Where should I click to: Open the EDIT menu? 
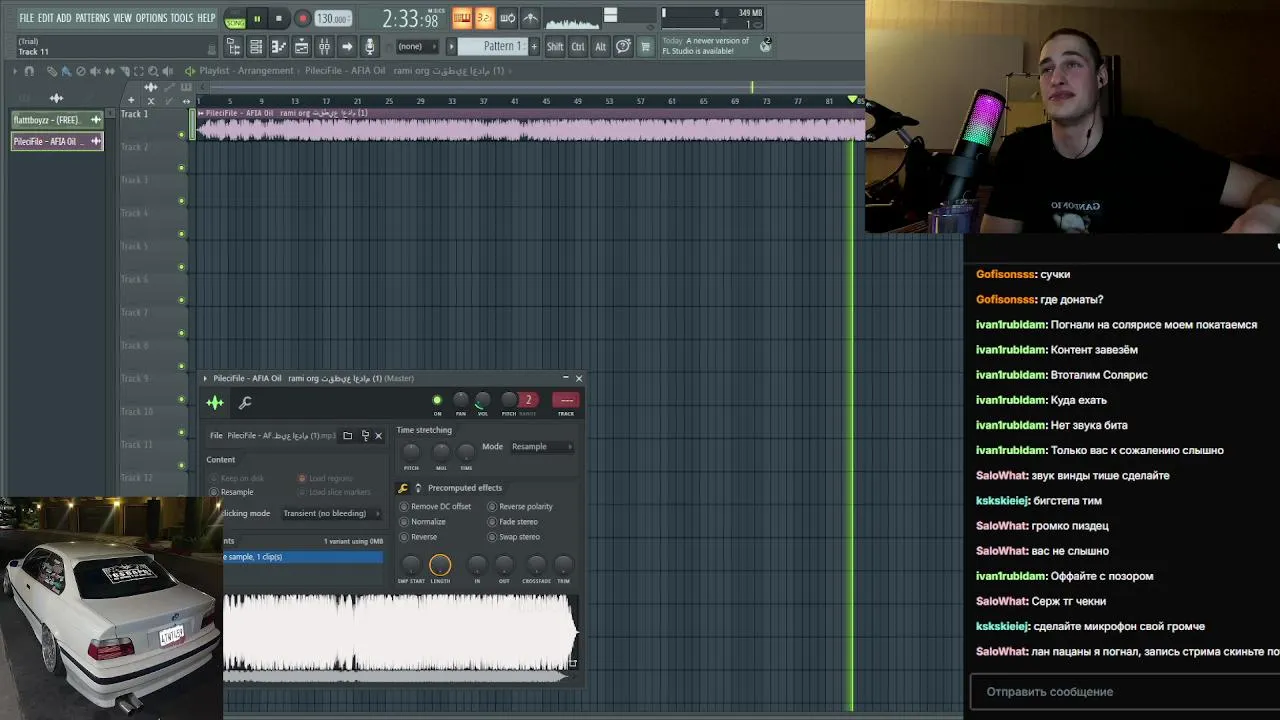pos(45,18)
